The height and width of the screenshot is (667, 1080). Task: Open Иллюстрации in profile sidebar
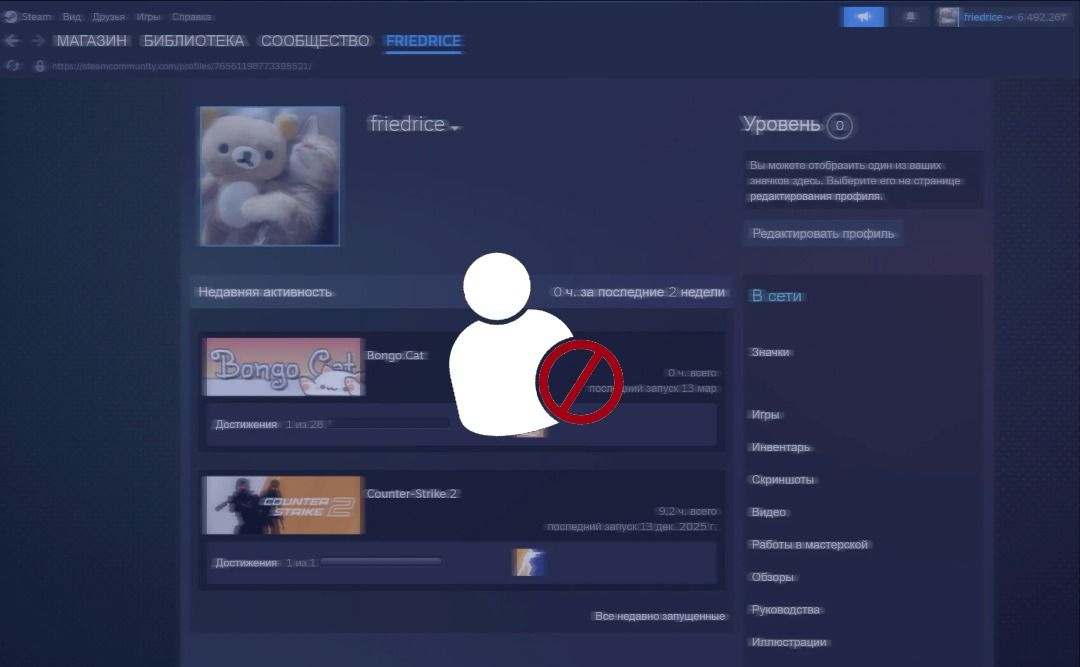pos(789,642)
